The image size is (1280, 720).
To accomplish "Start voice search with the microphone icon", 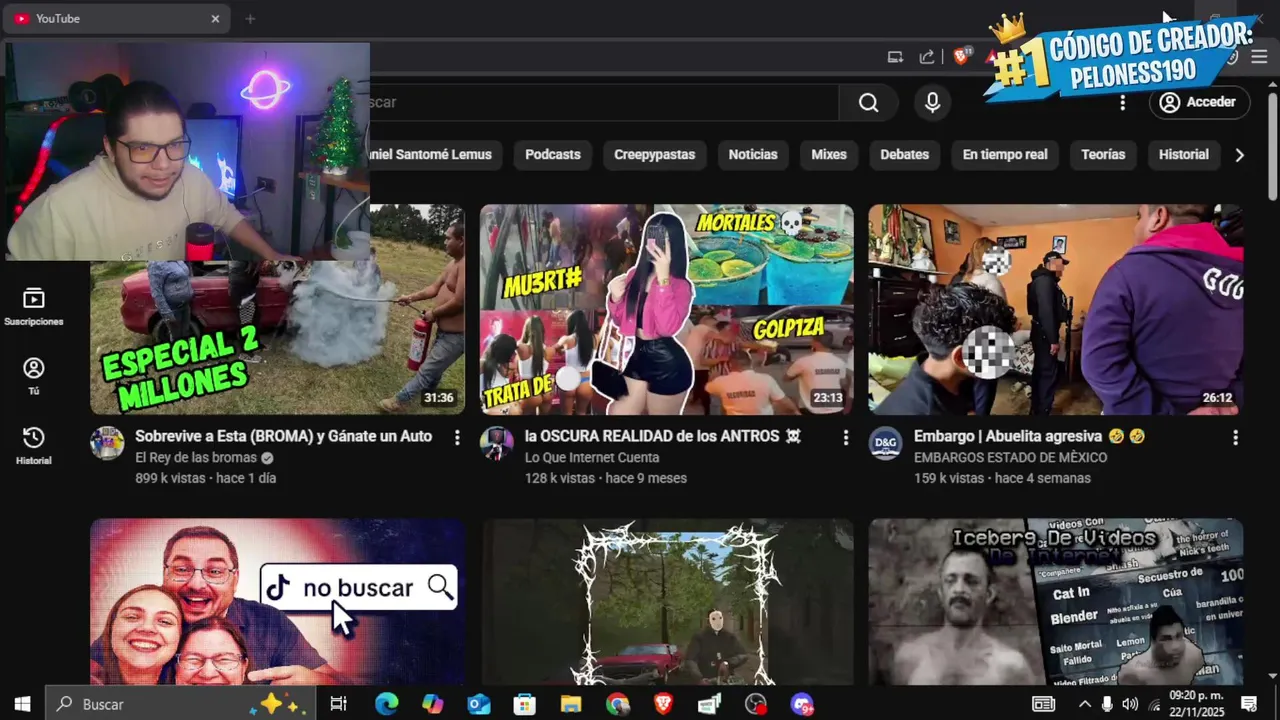I will click(932, 102).
